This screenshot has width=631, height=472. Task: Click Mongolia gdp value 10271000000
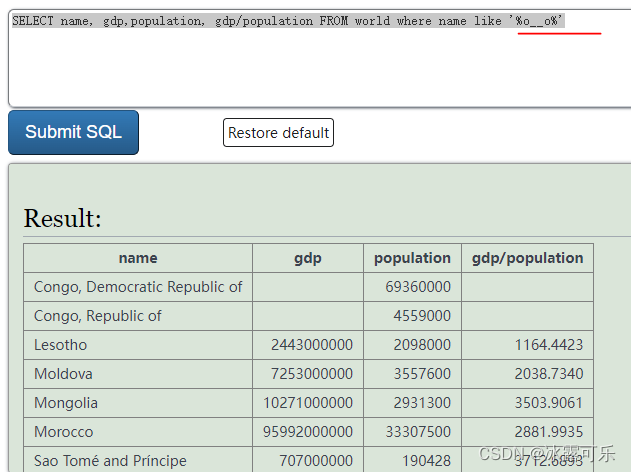pyautogui.click(x=308, y=403)
